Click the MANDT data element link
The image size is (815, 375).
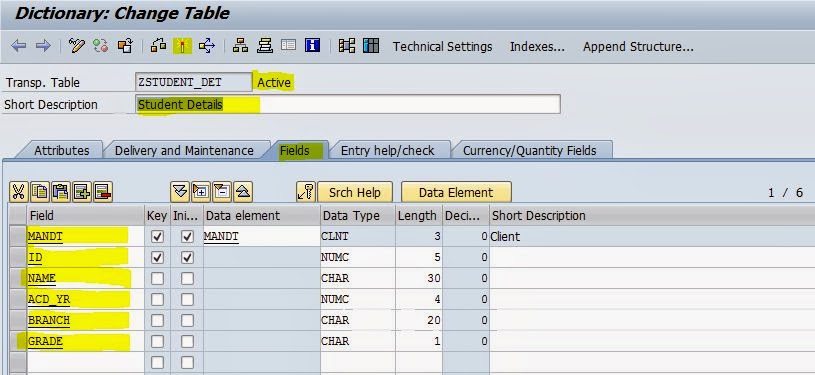pos(221,237)
